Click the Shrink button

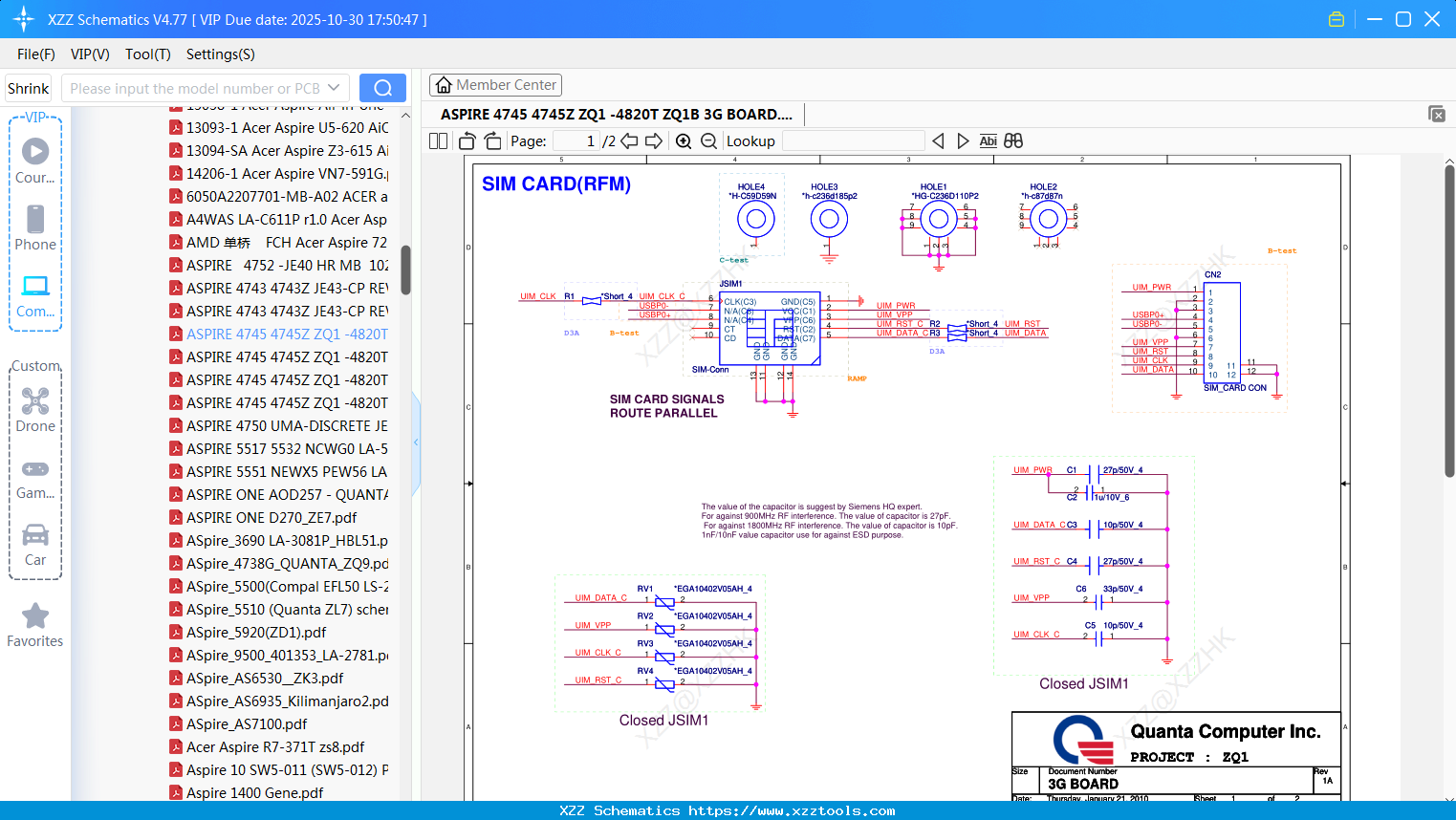pyautogui.click(x=29, y=88)
